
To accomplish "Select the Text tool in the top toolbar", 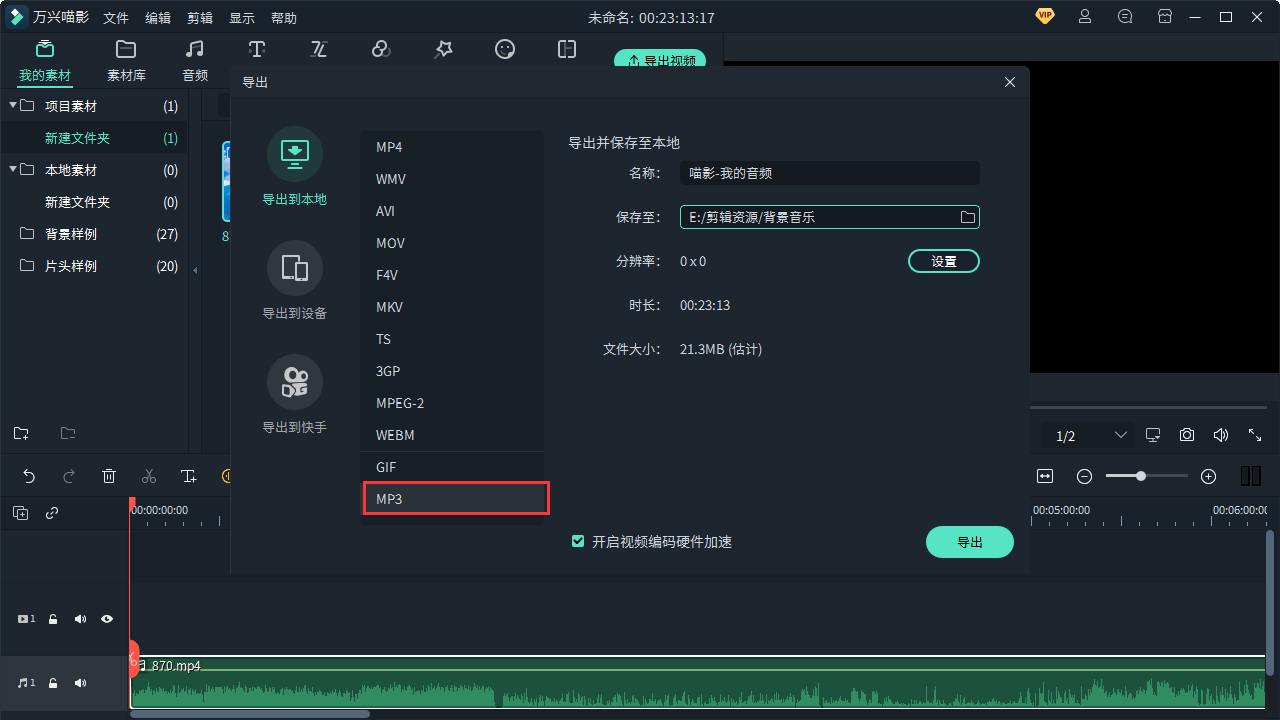I will pos(257,49).
